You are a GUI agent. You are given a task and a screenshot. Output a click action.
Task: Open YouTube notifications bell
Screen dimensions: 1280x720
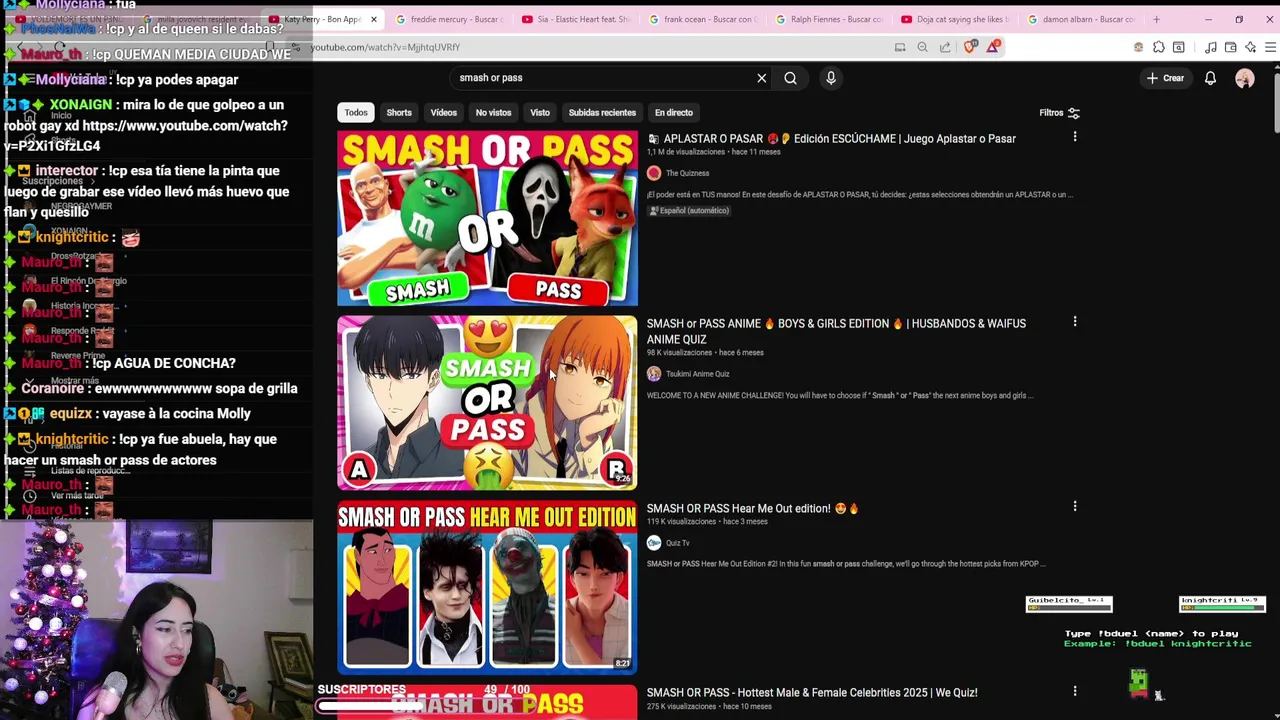click(x=1210, y=78)
